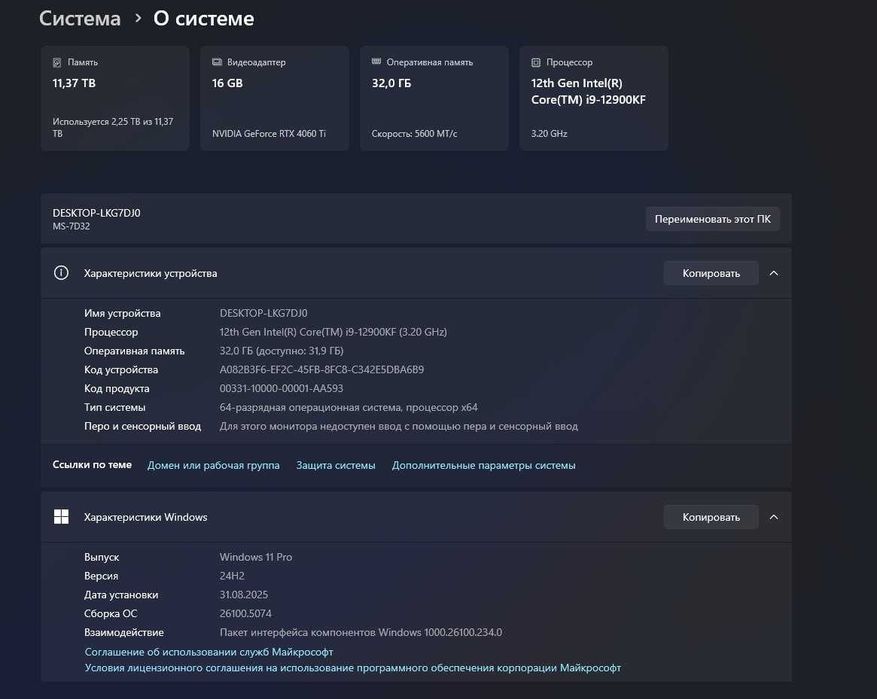Select OS build 26100.5074
The height and width of the screenshot is (699, 877).
pyautogui.click(x=246, y=614)
